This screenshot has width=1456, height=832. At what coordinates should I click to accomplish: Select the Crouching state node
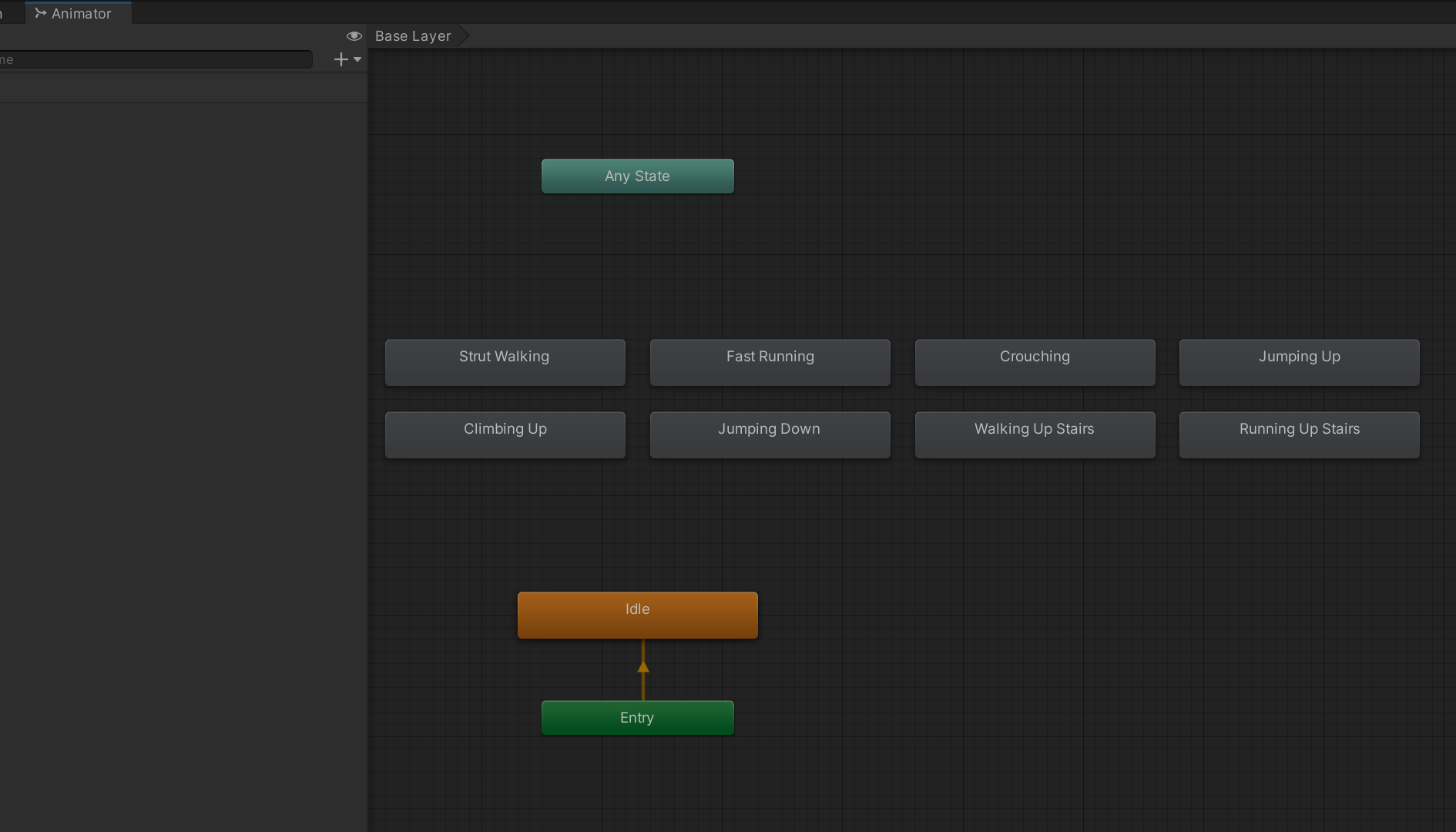[1035, 362]
